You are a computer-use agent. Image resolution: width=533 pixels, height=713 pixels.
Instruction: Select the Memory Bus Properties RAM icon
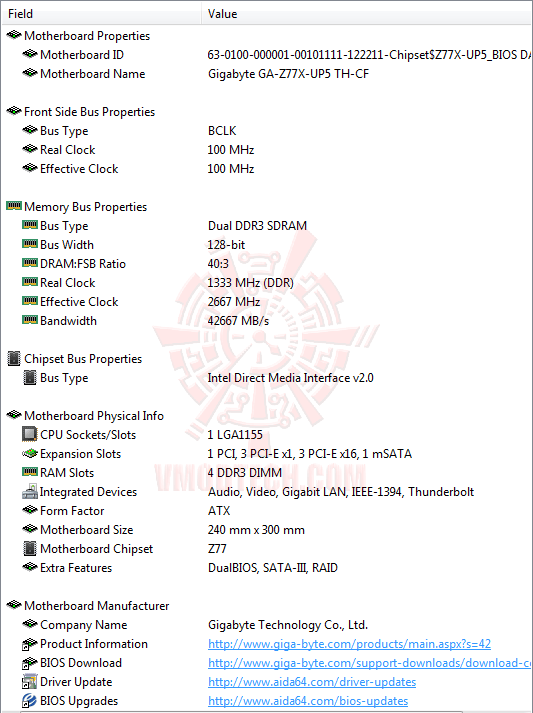(x=14, y=206)
